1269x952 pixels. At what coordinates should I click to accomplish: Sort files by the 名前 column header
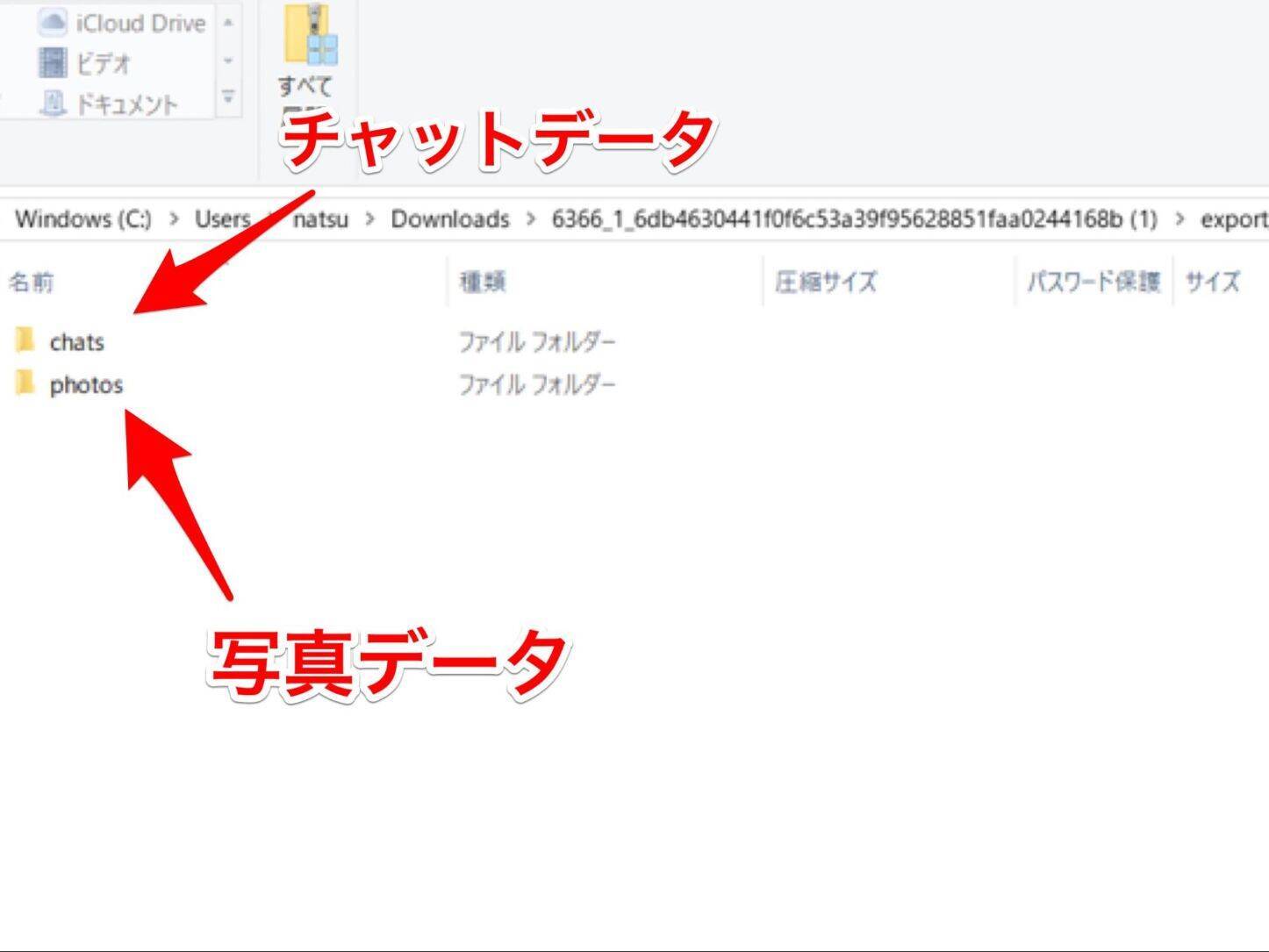(32, 282)
